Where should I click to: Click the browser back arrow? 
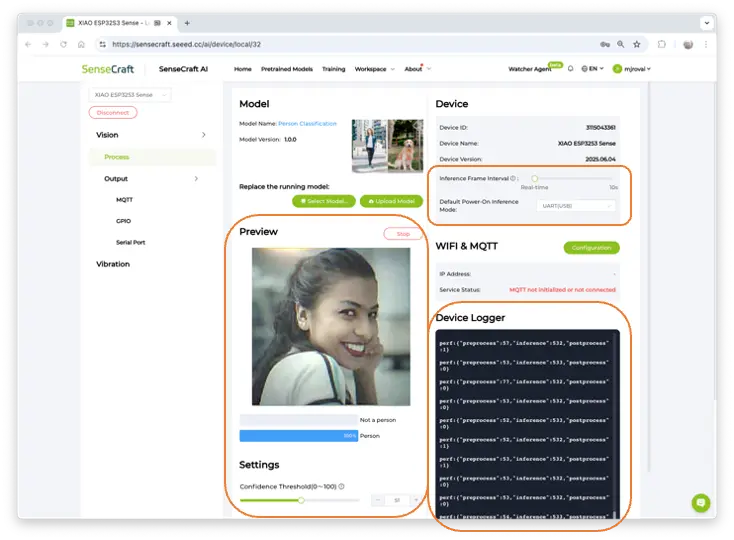tap(27, 44)
